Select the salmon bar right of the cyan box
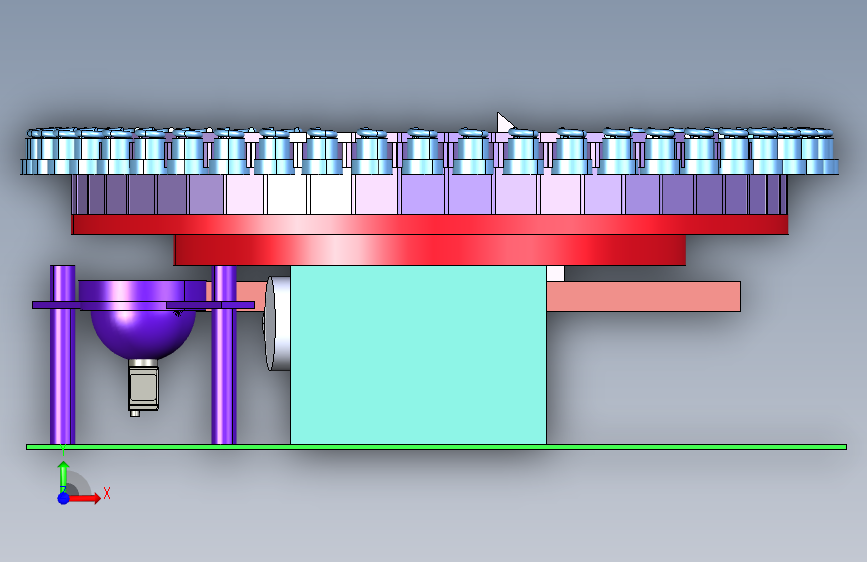 point(644,296)
